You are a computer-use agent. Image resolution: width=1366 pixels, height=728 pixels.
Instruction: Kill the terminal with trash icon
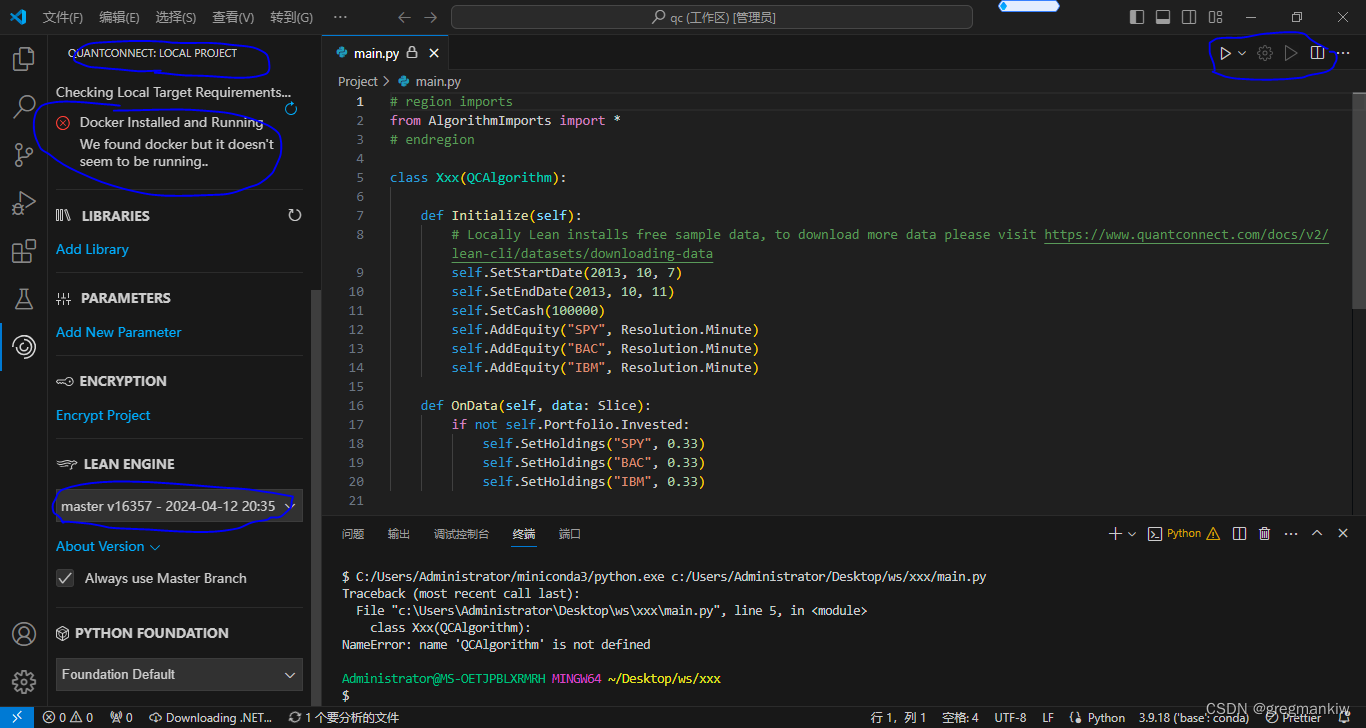point(1265,534)
